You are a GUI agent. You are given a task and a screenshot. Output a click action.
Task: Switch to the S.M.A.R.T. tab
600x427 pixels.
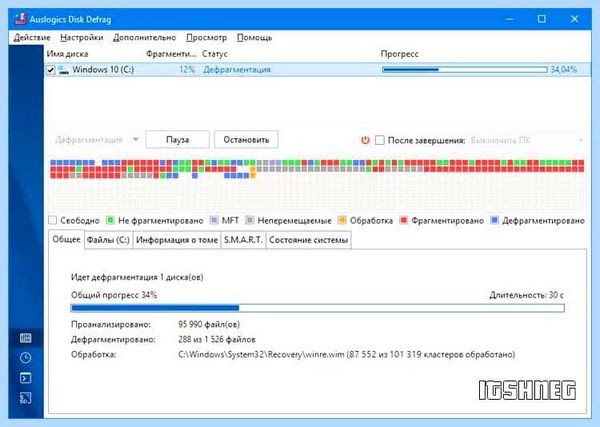pyautogui.click(x=243, y=240)
